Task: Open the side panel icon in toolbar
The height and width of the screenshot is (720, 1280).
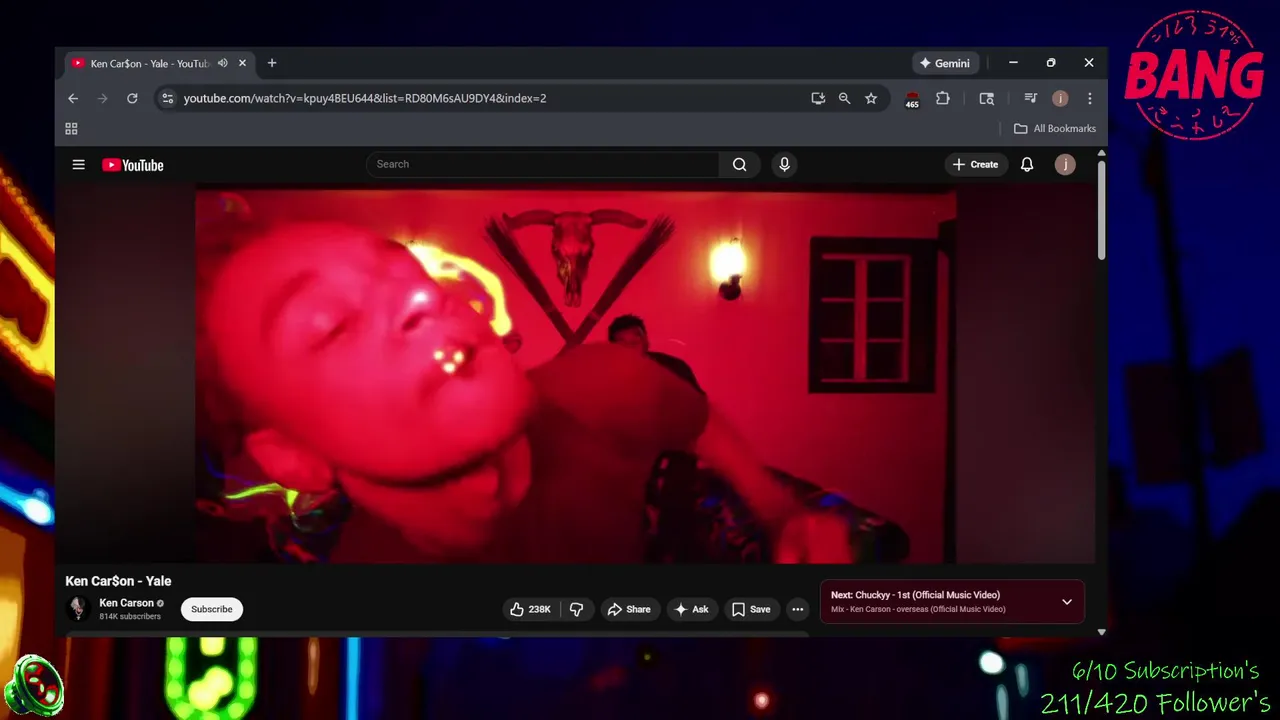Action: tap(986, 98)
